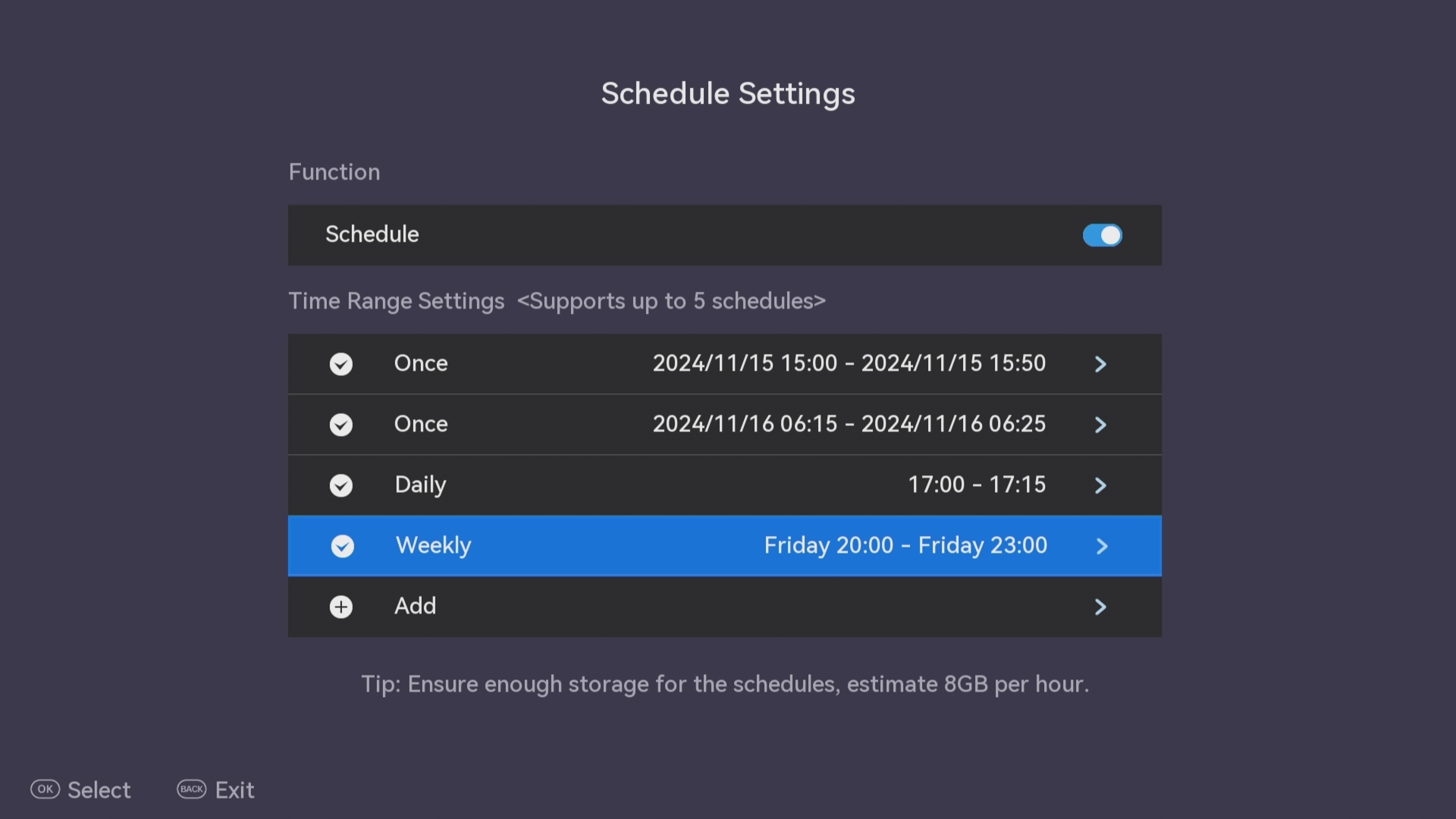Click the Exit label at bottom
The image size is (1456, 819).
click(234, 790)
